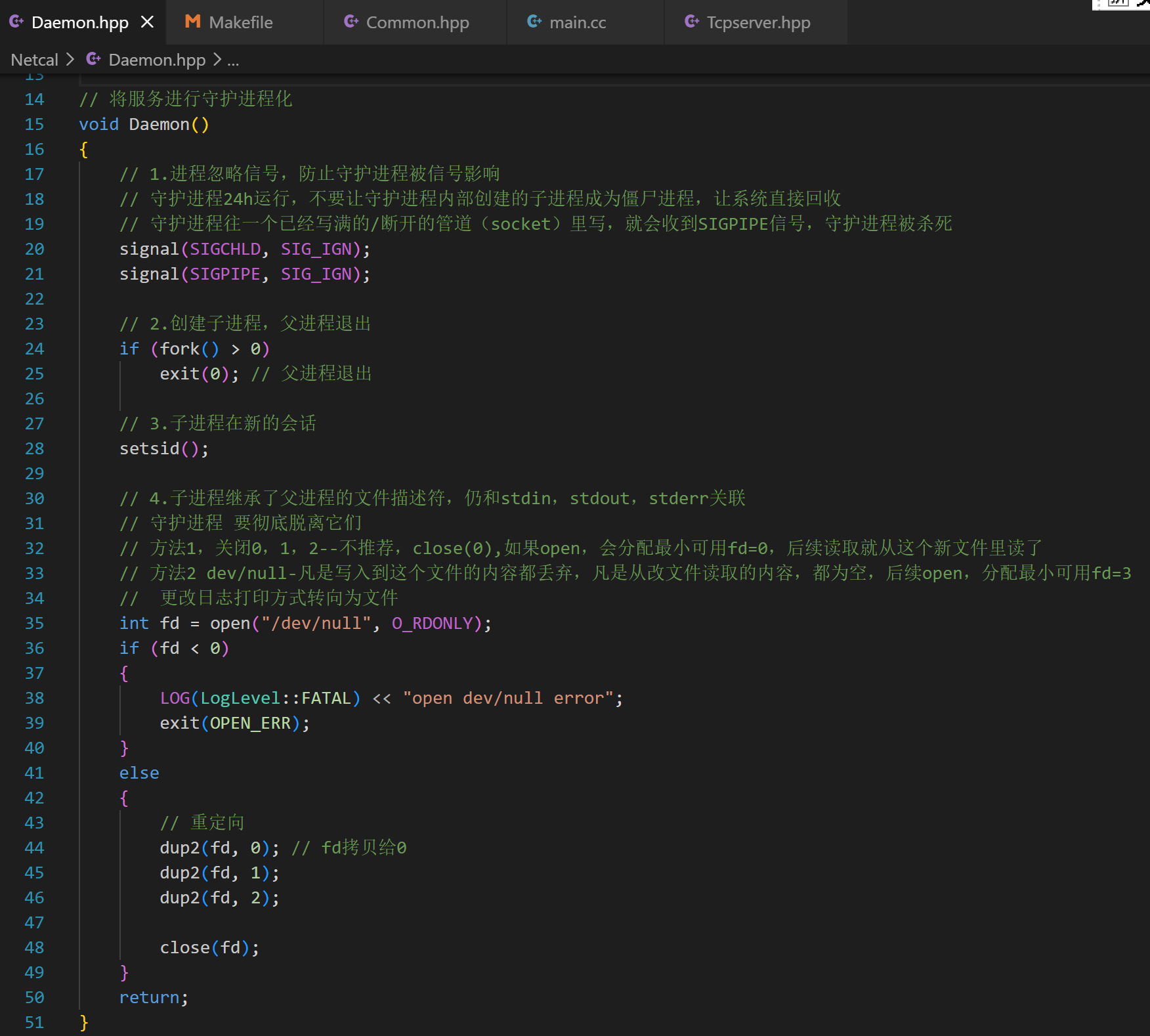Click line number 35 in the gutter

click(x=34, y=623)
